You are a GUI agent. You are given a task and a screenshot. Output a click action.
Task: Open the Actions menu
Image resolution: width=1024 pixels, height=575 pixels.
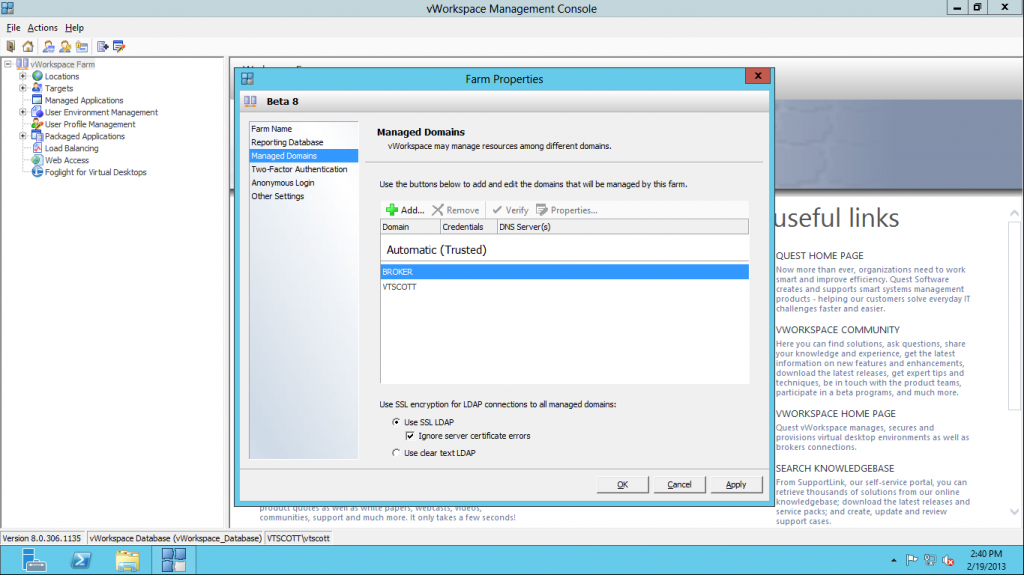tap(42, 27)
